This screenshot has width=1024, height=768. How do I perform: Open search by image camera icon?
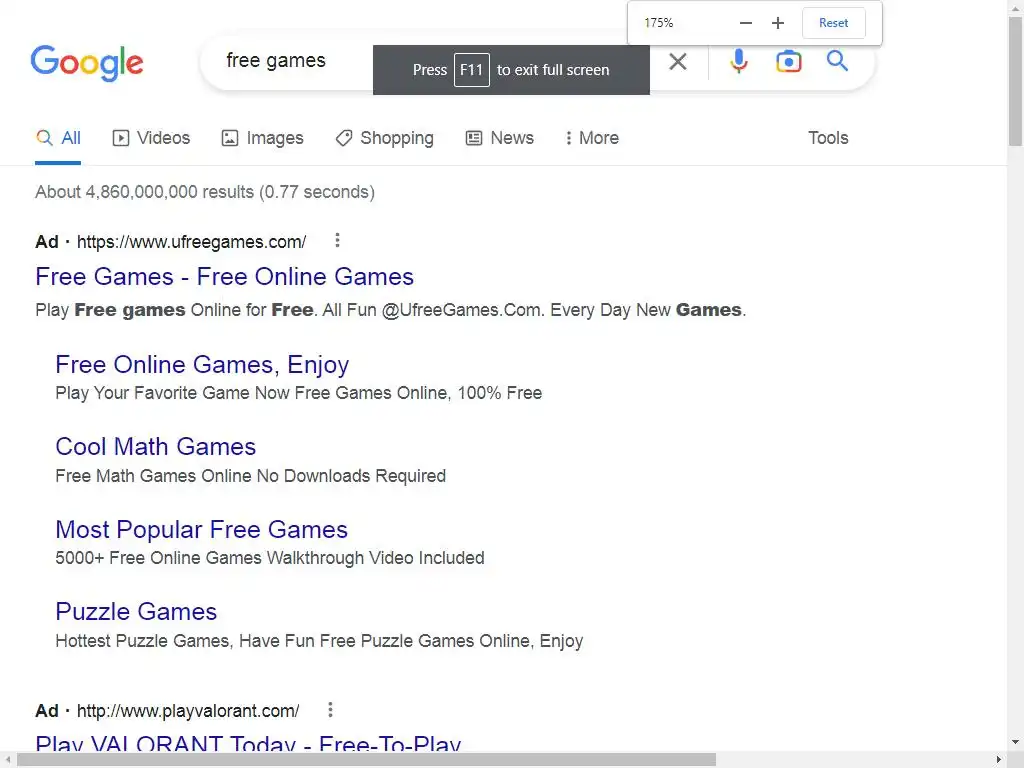point(788,62)
